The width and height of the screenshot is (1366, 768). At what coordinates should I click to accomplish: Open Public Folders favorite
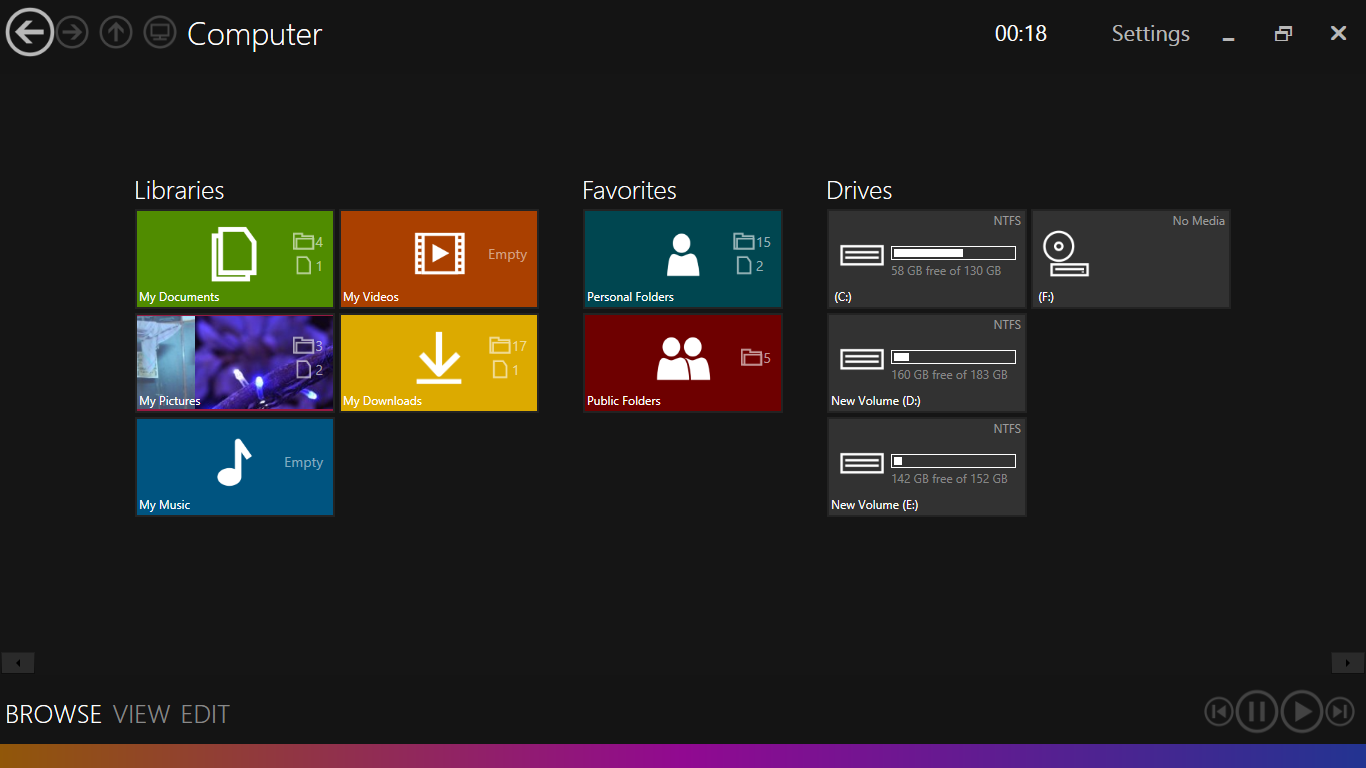click(x=682, y=362)
